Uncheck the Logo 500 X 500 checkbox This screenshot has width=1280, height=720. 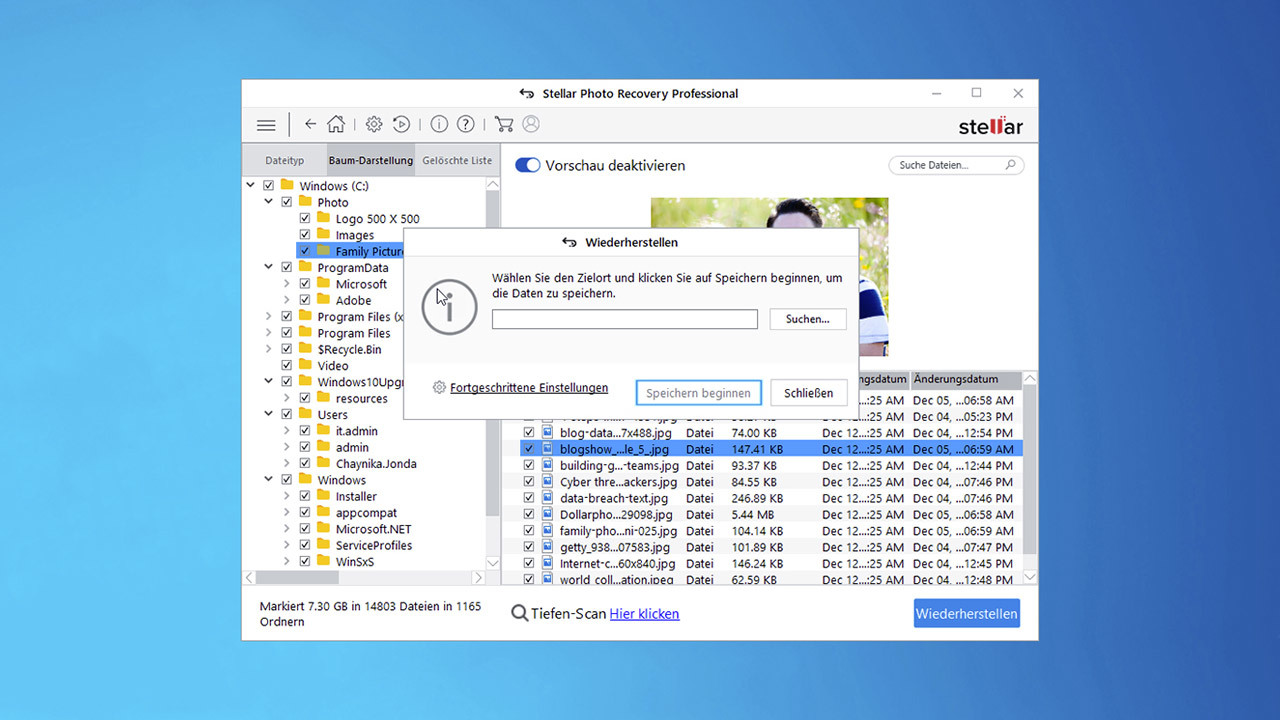tap(305, 219)
